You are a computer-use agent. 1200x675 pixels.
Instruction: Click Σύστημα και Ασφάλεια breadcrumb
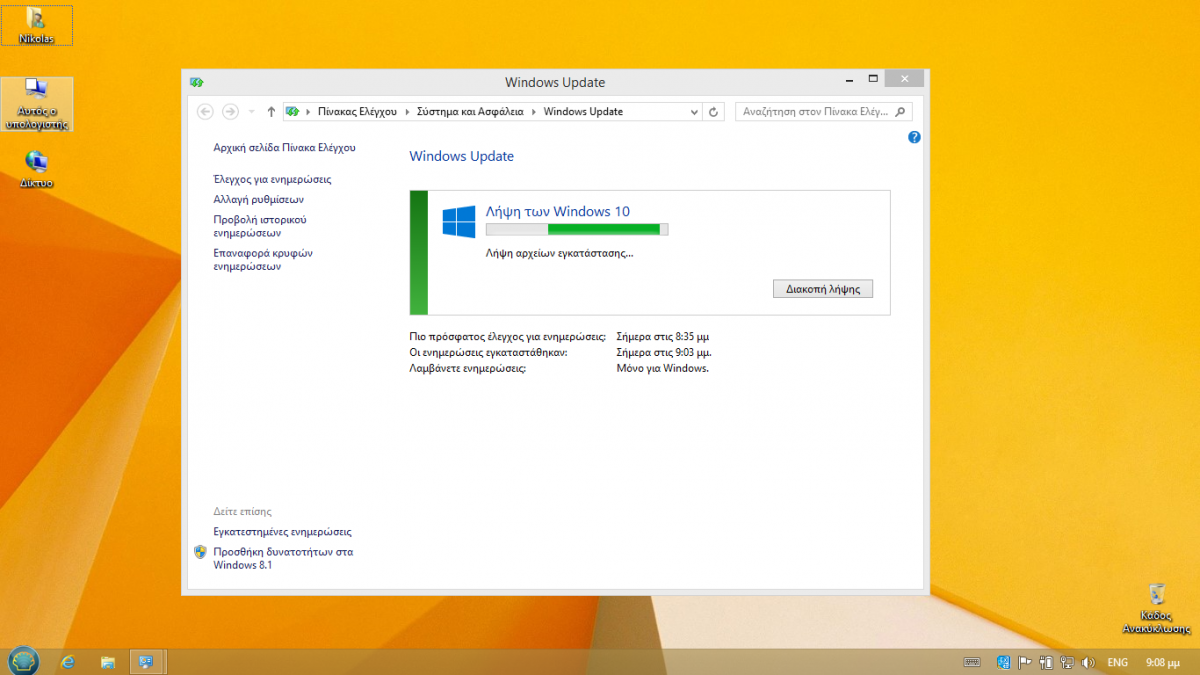(x=469, y=112)
